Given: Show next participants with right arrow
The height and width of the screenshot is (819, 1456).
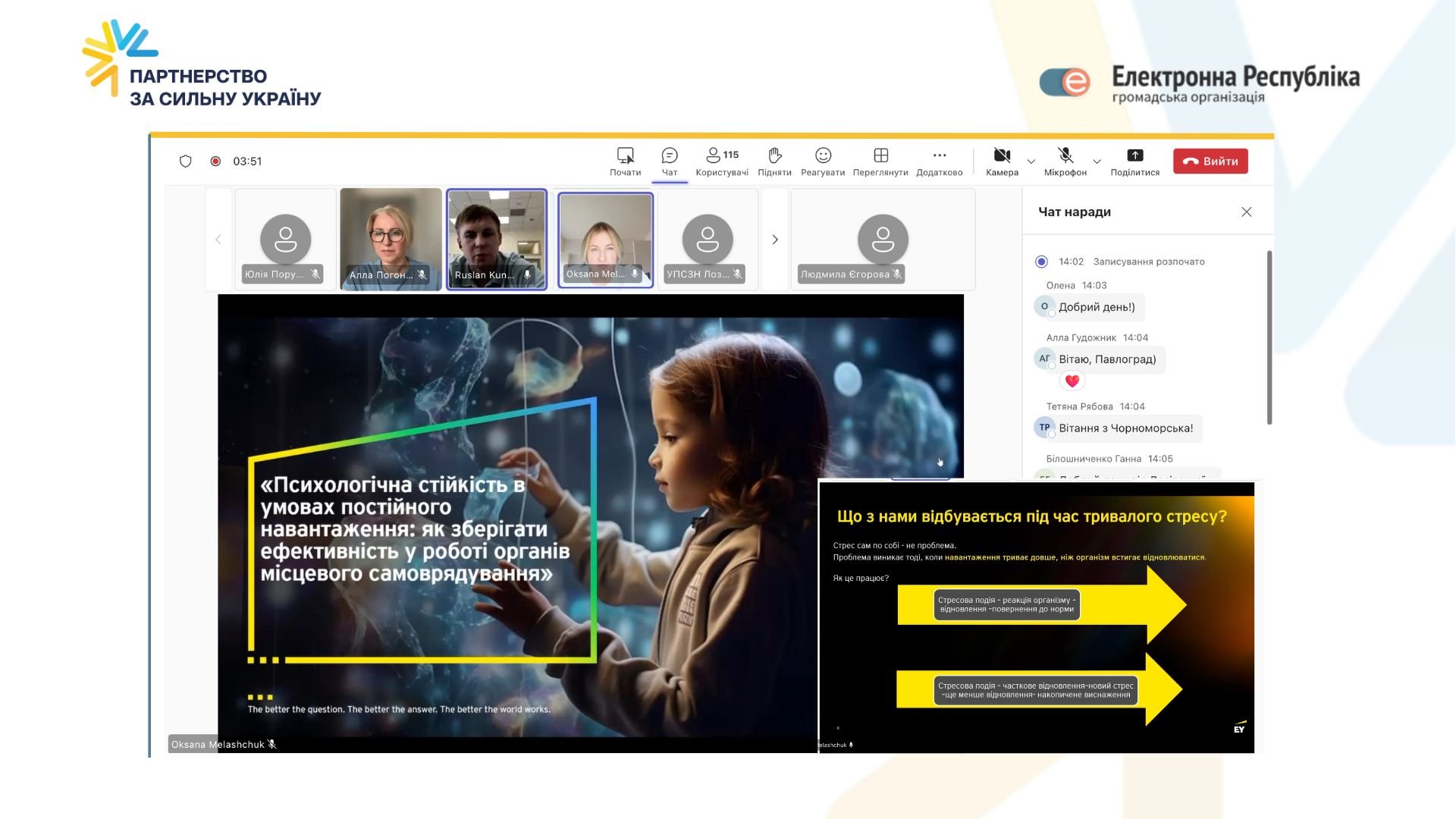Looking at the screenshot, I should coord(774,240).
